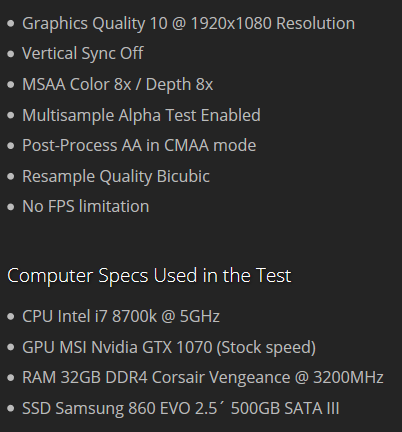The image size is (402, 432).
Task: Click the MSAA Color 8x Depth 8x item
Action: [x=117, y=84]
